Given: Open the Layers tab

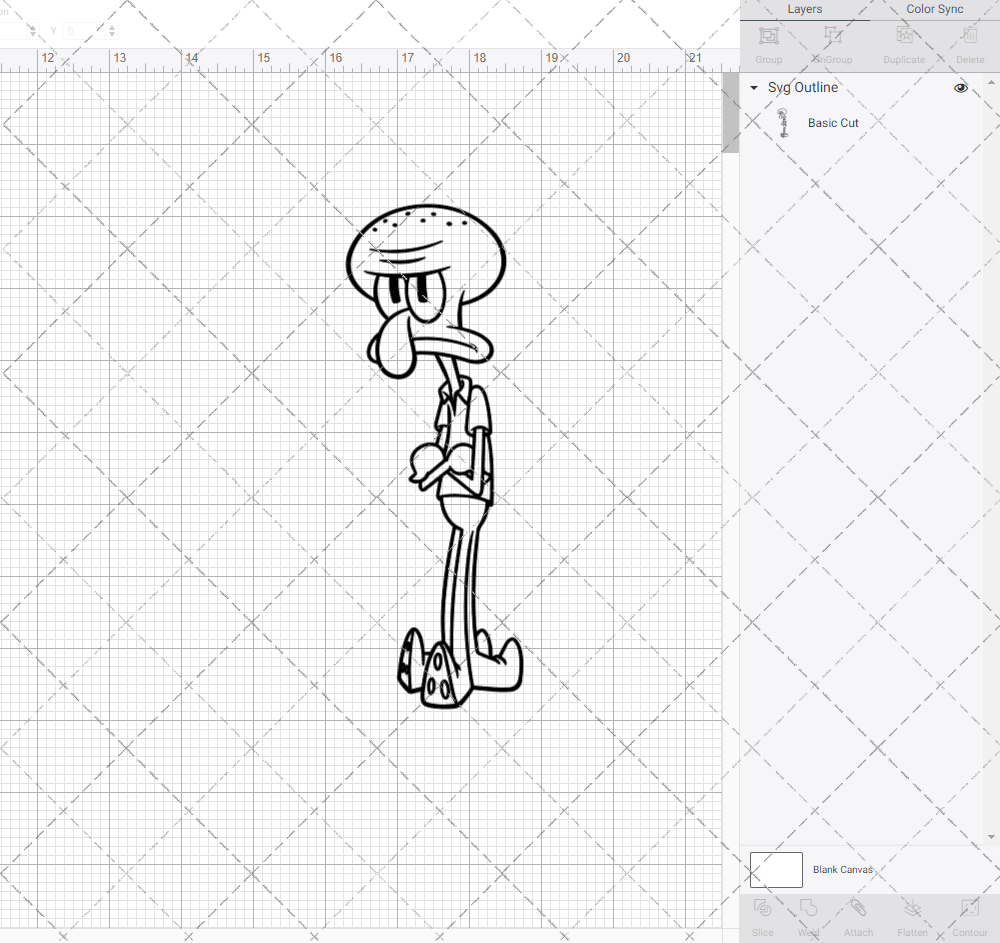Looking at the screenshot, I should (x=804, y=9).
